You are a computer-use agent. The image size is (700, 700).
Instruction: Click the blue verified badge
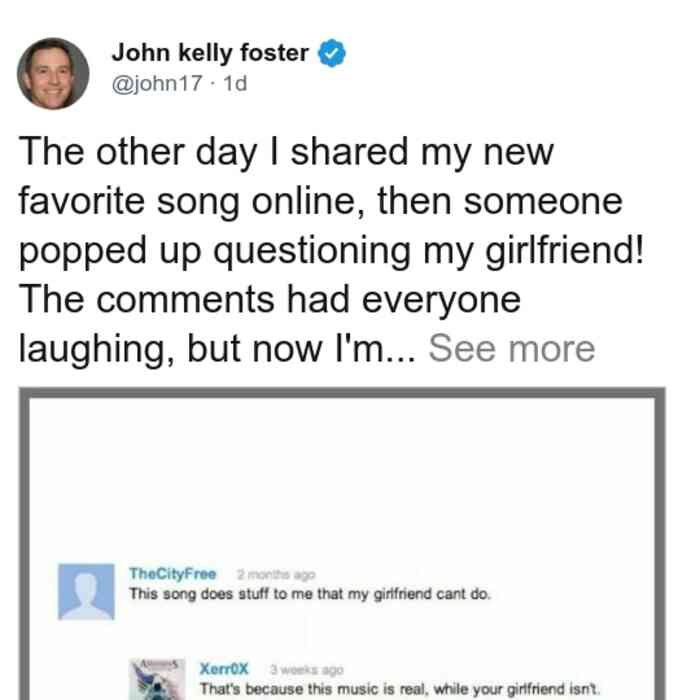332,53
